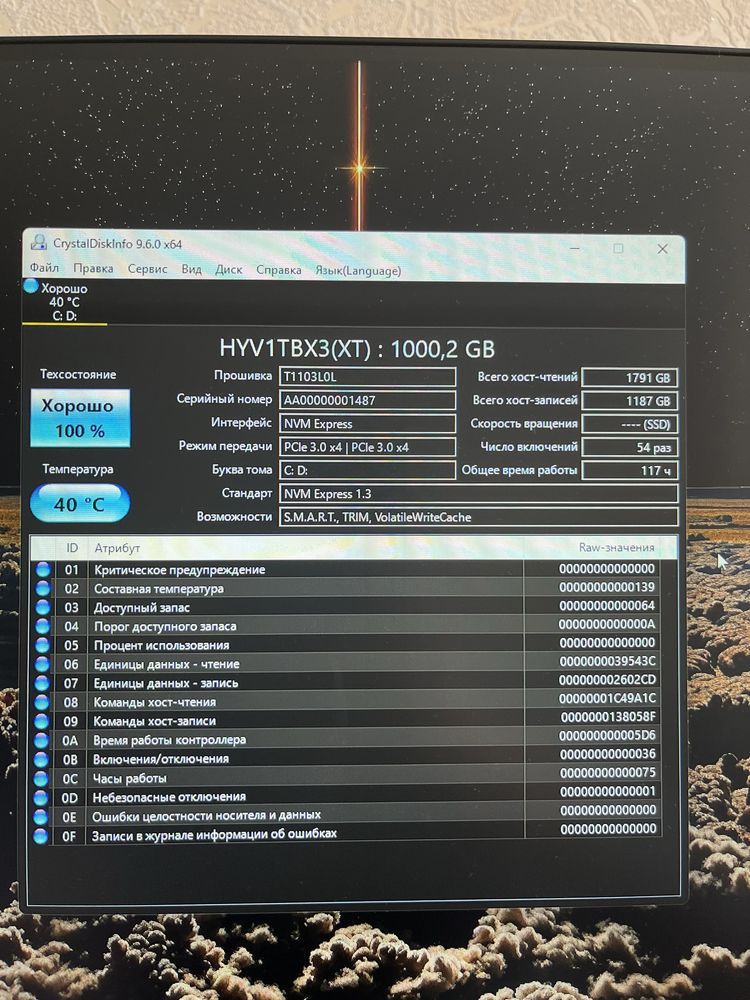This screenshot has width=750, height=1000.
Task: Open the Сервис menu
Action: [x=147, y=269]
